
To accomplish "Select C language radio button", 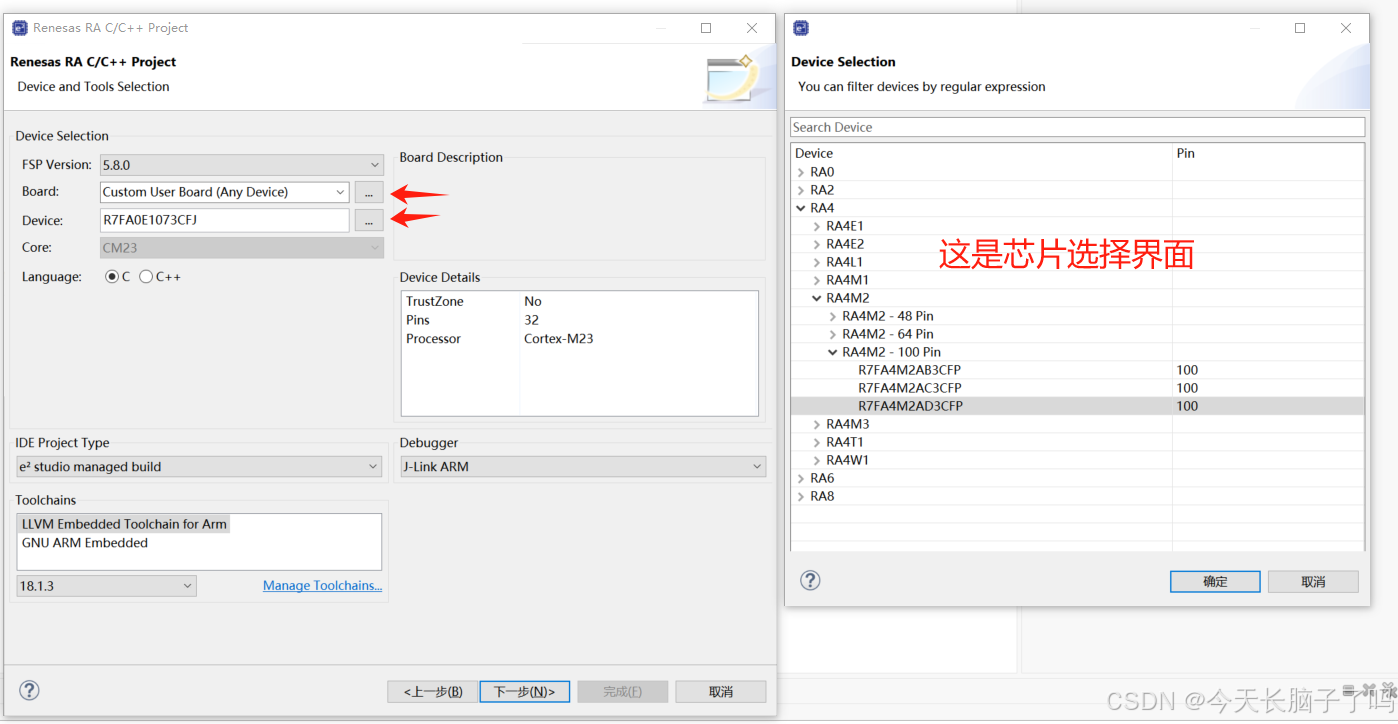I will (112, 277).
